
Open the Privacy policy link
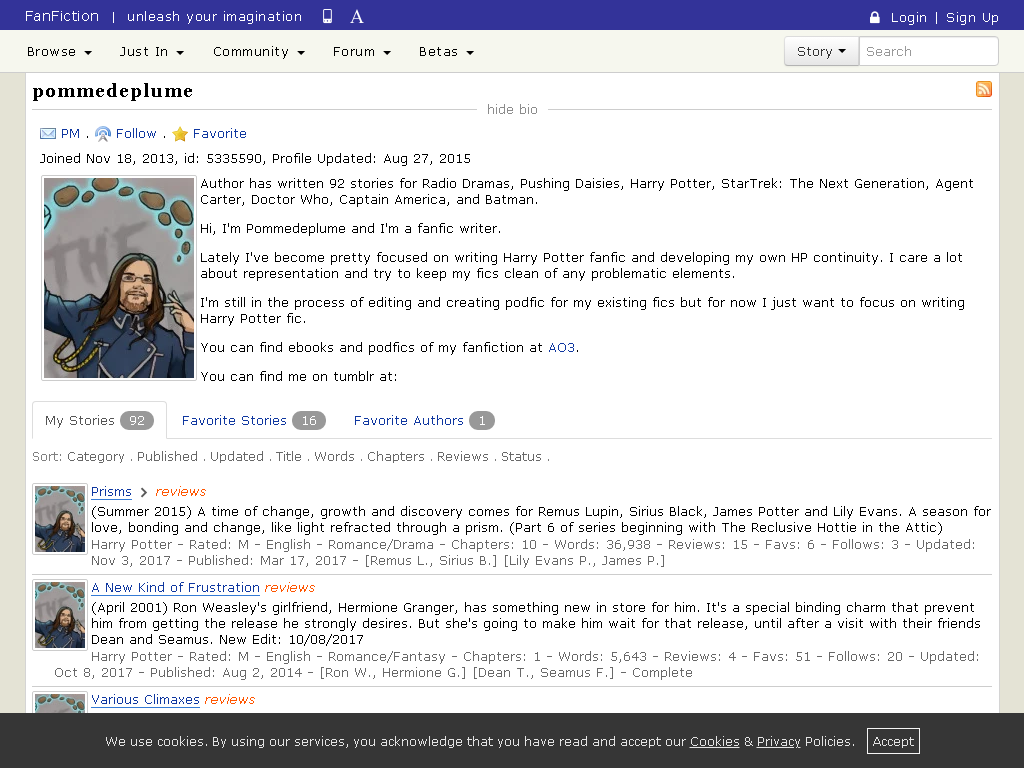click(778, 741)
